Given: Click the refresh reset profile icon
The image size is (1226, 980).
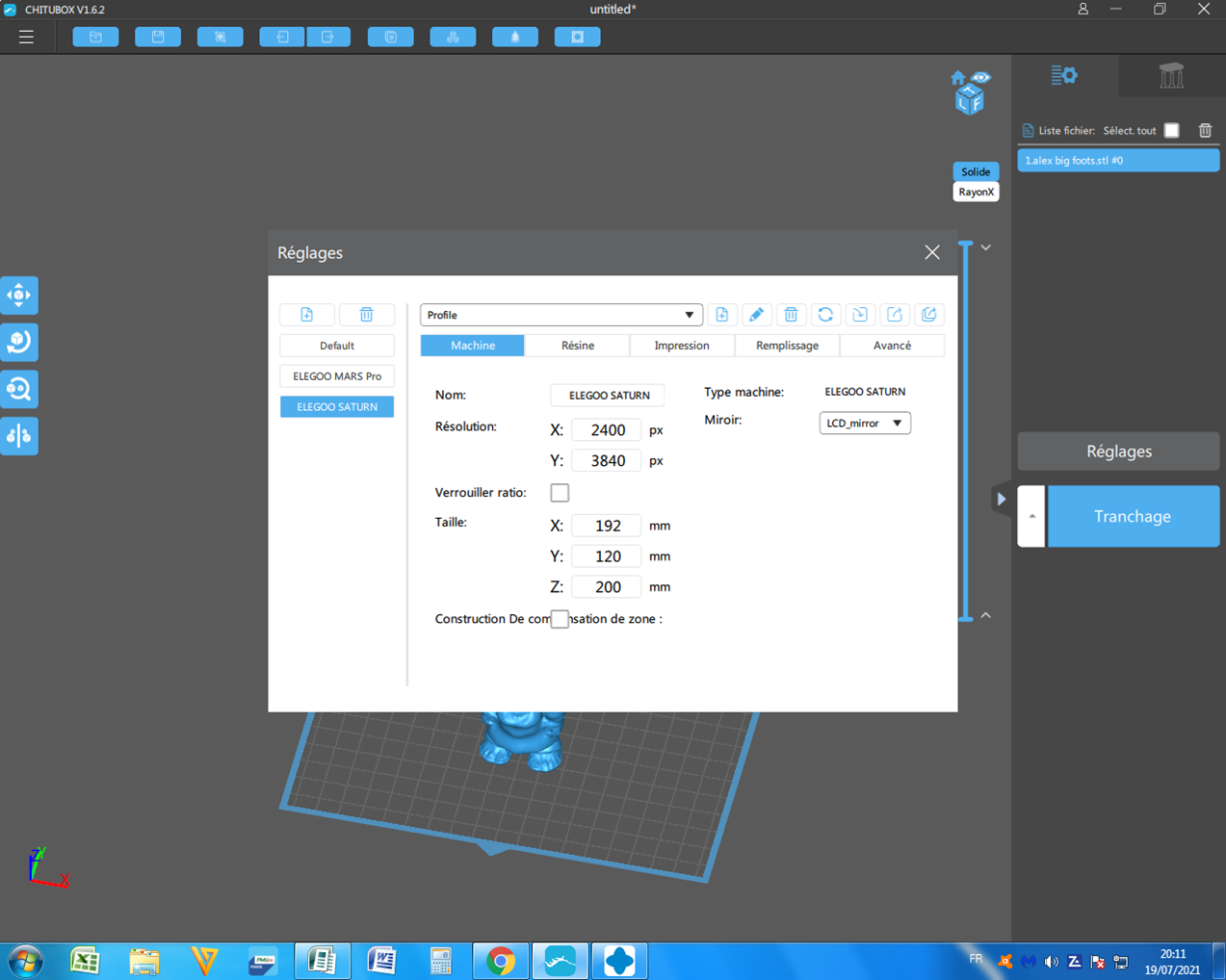Looking at the screenshot, I should tap(825, 315).
